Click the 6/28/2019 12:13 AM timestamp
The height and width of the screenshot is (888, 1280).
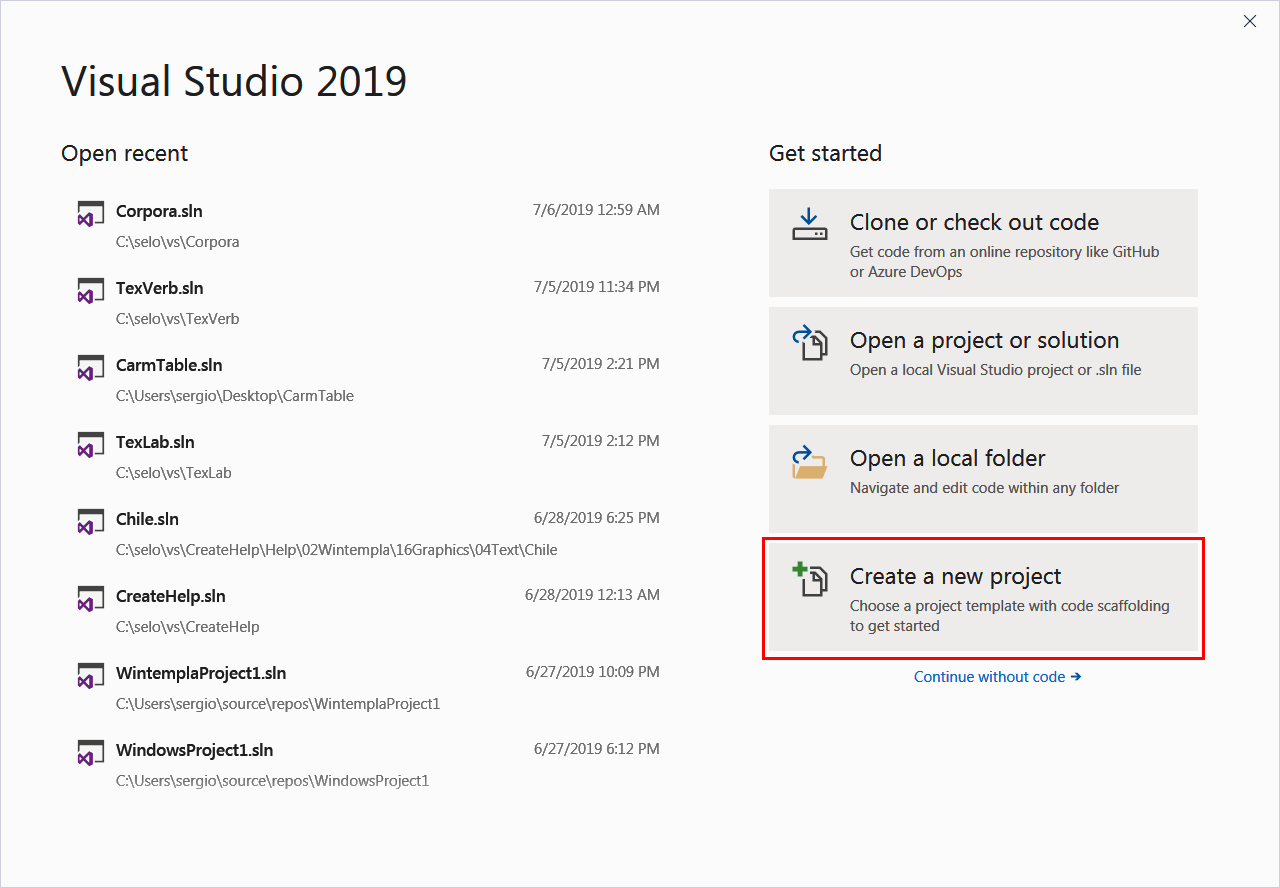click(x=592, y=595)
